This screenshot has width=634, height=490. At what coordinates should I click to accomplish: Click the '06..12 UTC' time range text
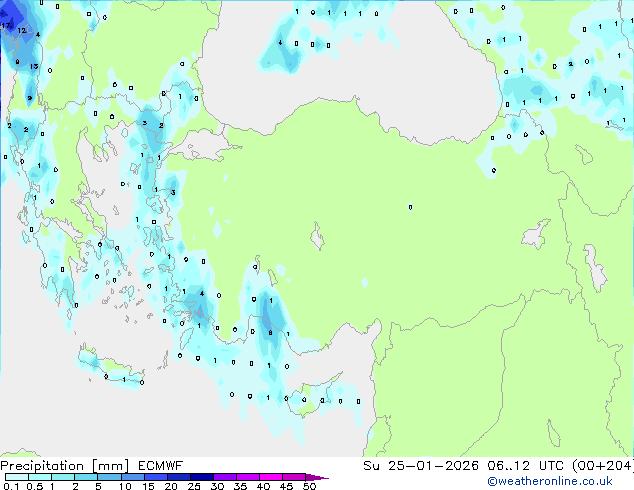tap(526, 466)
